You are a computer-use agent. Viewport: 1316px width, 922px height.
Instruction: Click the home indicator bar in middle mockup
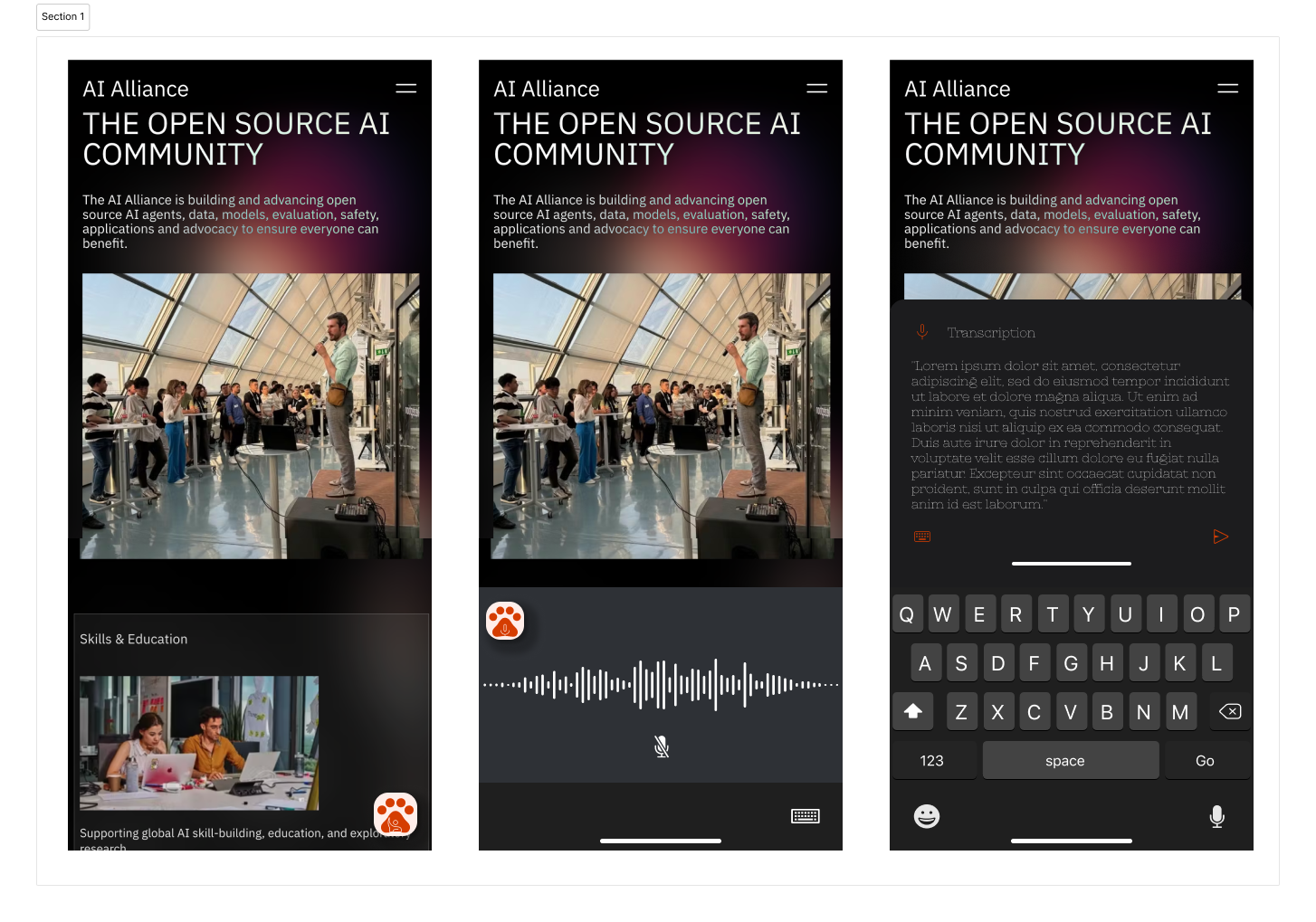click(x=661, y=841)
